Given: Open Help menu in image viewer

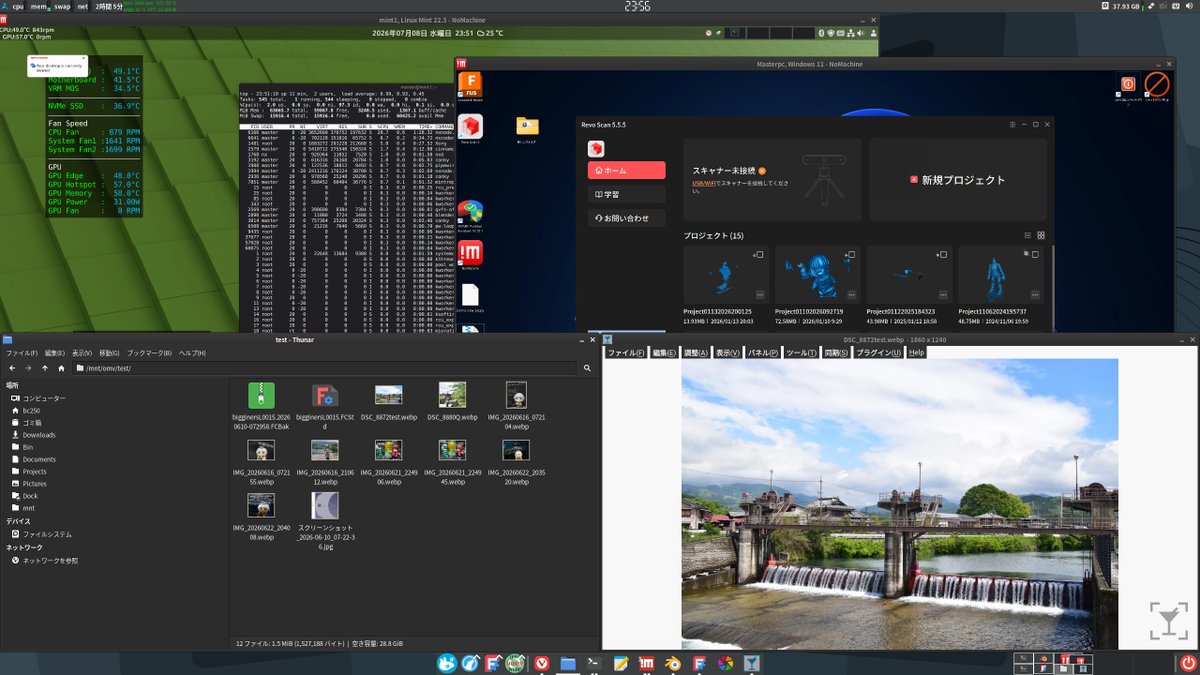Looking at the screenshot, I should click(917, 353).
